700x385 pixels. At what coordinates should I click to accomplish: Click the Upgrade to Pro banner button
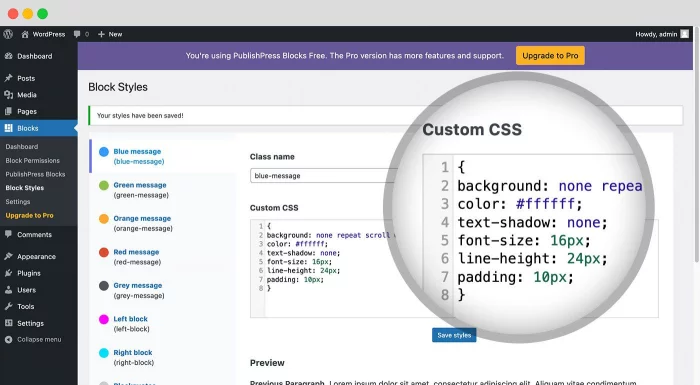tap(550, 56)
